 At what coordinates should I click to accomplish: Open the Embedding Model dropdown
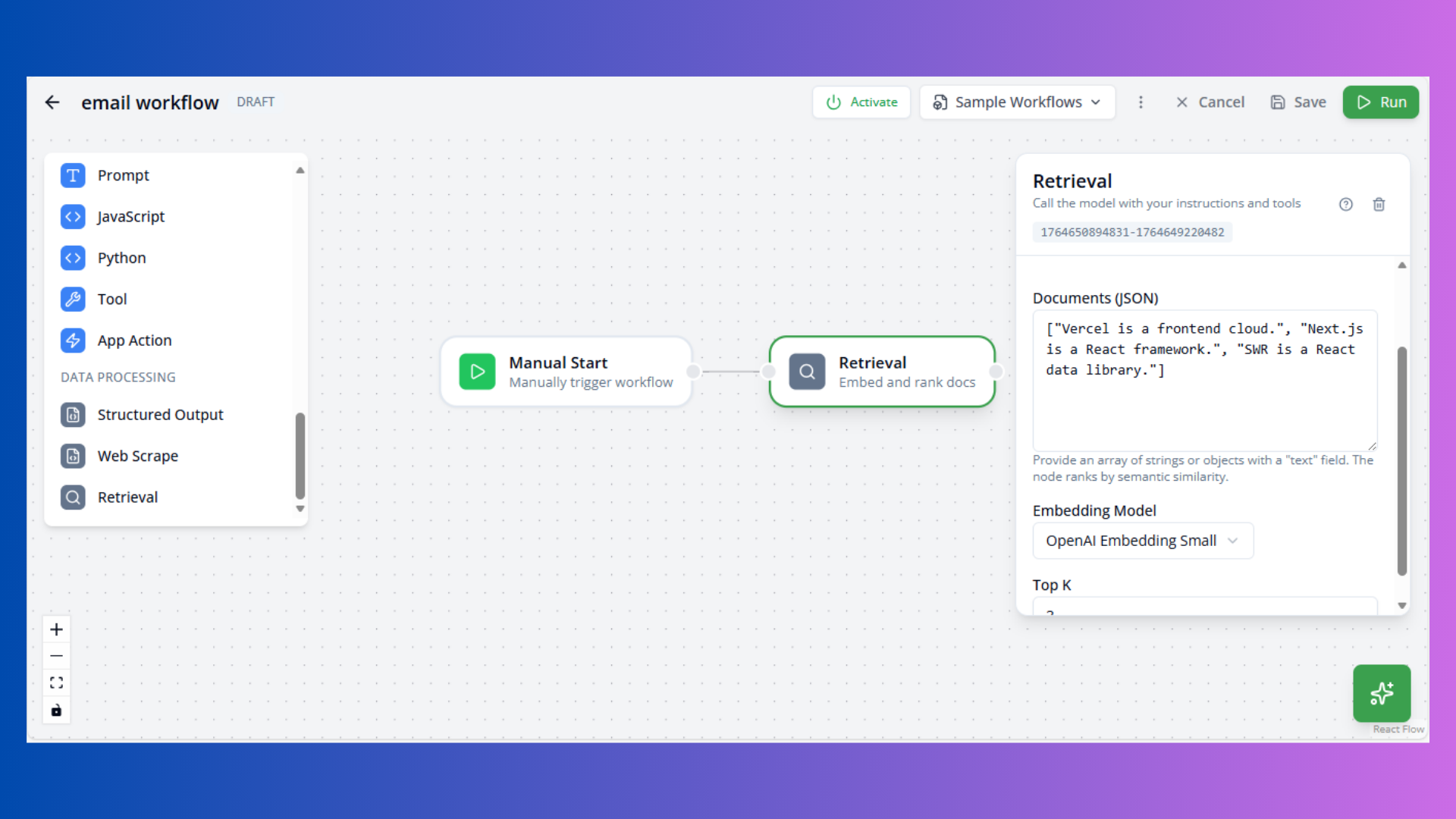pos(1142,541)
